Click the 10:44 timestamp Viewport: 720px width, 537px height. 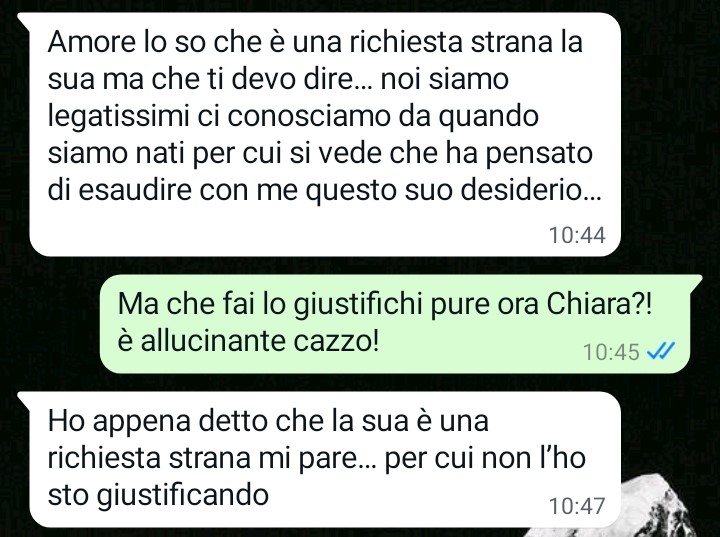pyautogui.click(x=577, y=235)
